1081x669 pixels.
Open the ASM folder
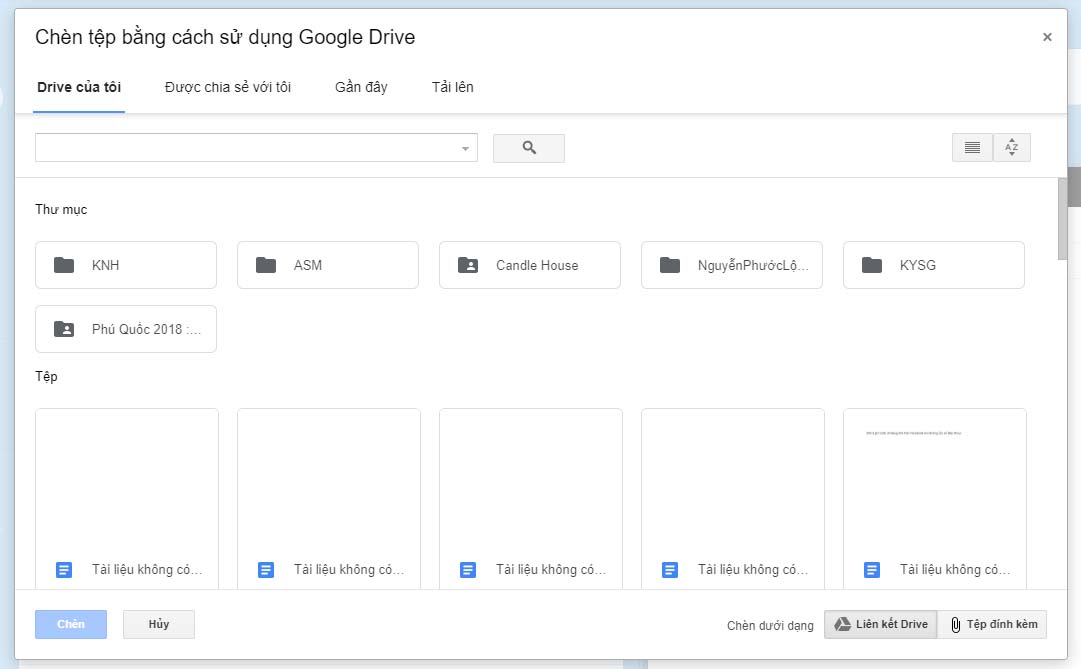click(327, 265)
